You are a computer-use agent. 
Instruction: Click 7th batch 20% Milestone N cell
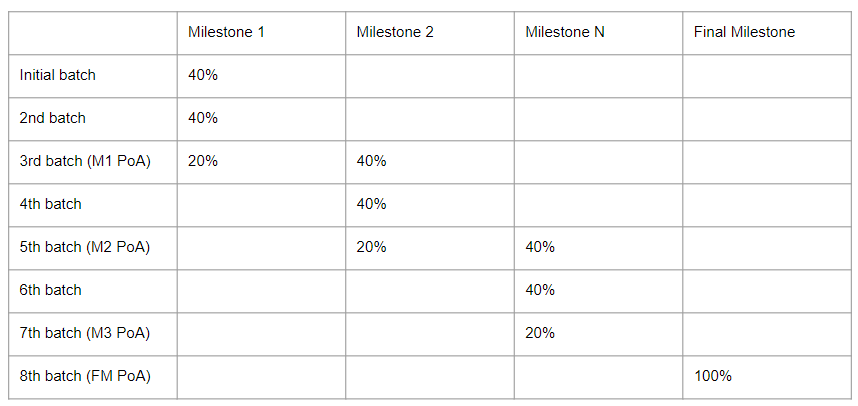[x=541, y=333]
